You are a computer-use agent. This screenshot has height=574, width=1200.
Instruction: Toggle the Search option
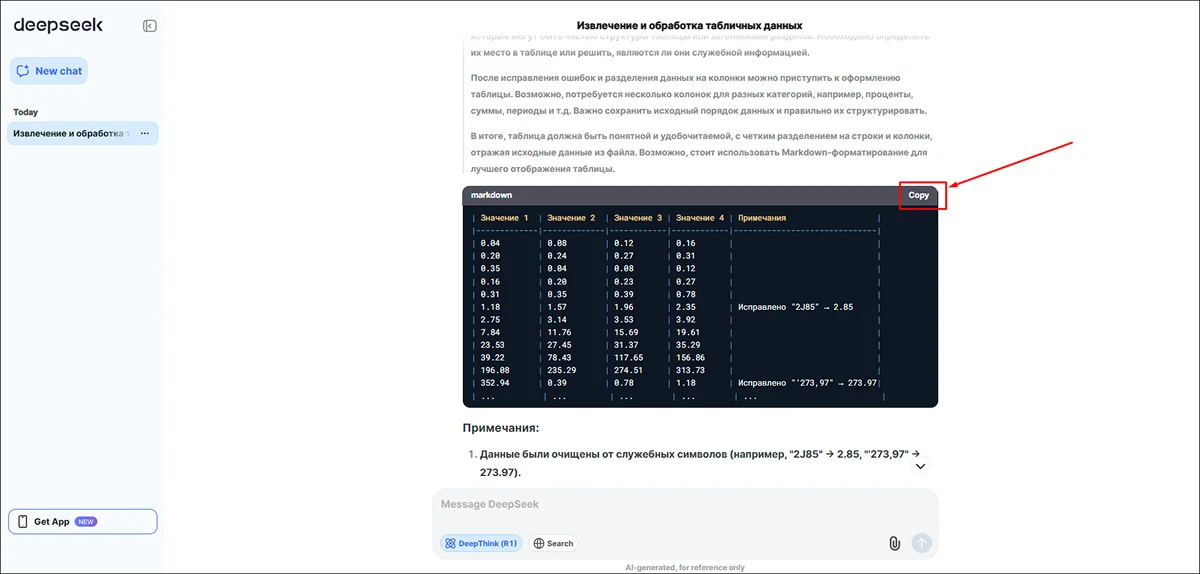point(553,543)
